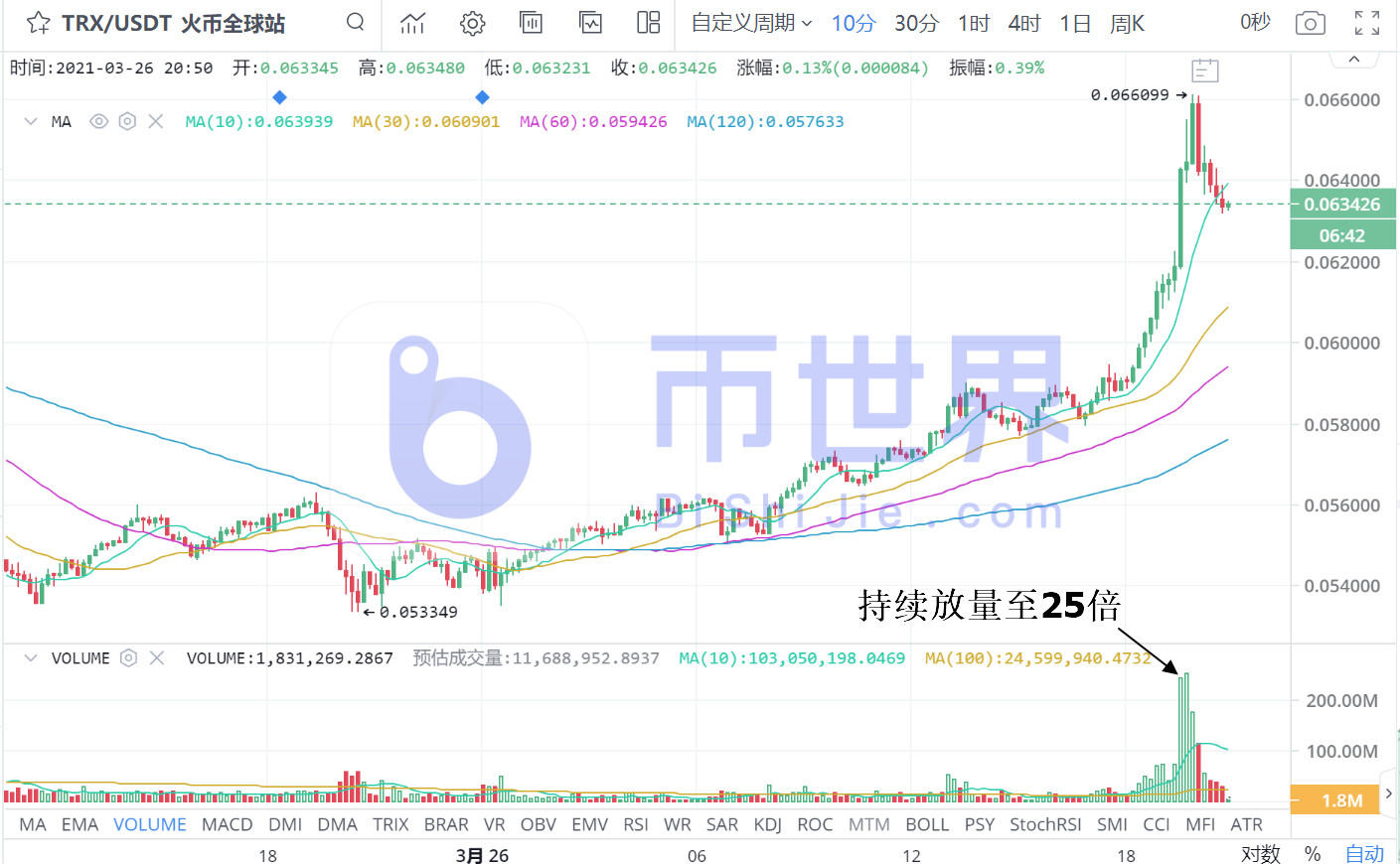Open the chart settings gear icon
Image resolution: width=1400 pixels, height=864 pixels.
click(472, 23)
